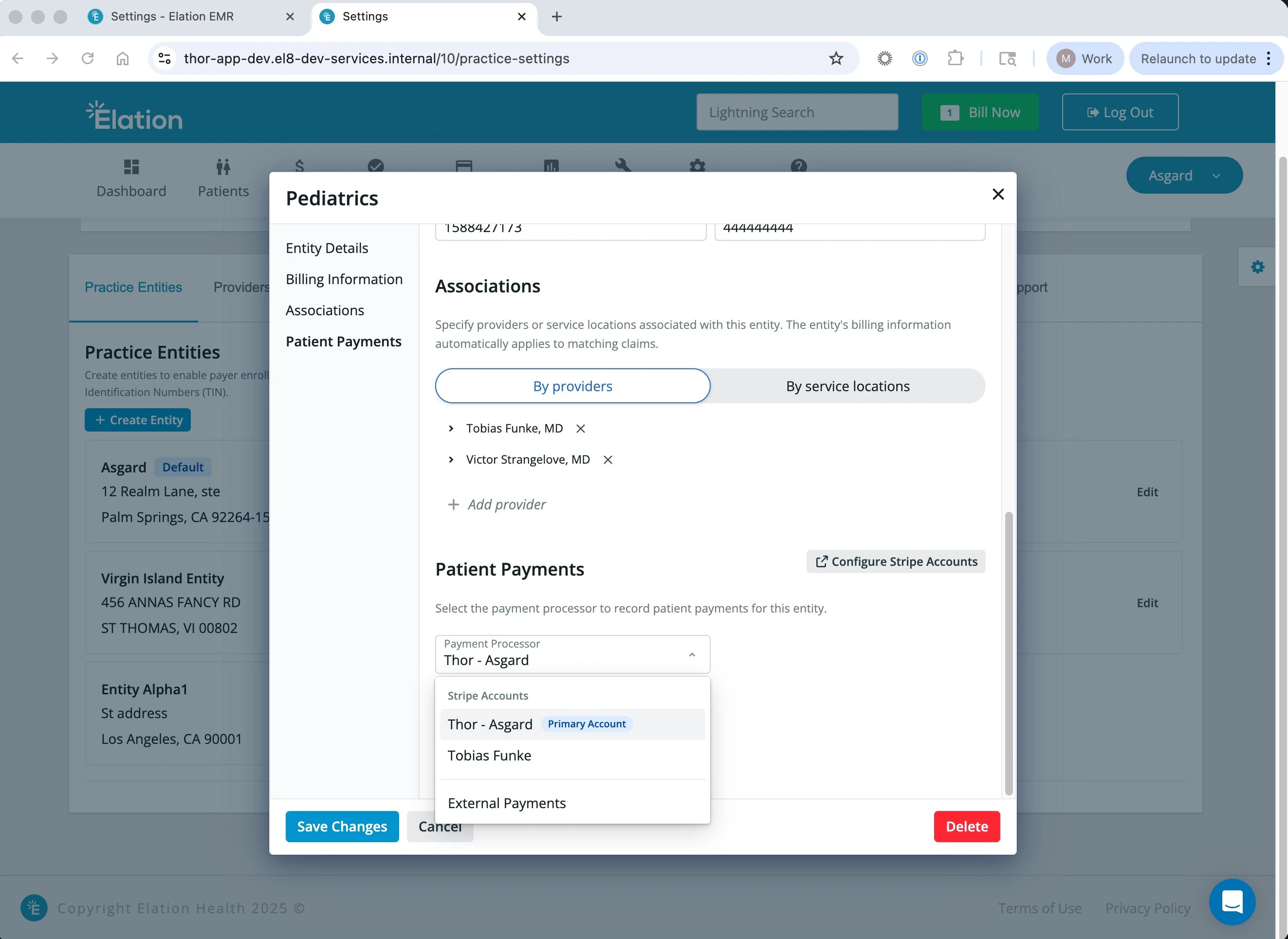Click the floating gear icon on right edge
The height and width of the screenshot is (939, 1288).
[1258, 266]
